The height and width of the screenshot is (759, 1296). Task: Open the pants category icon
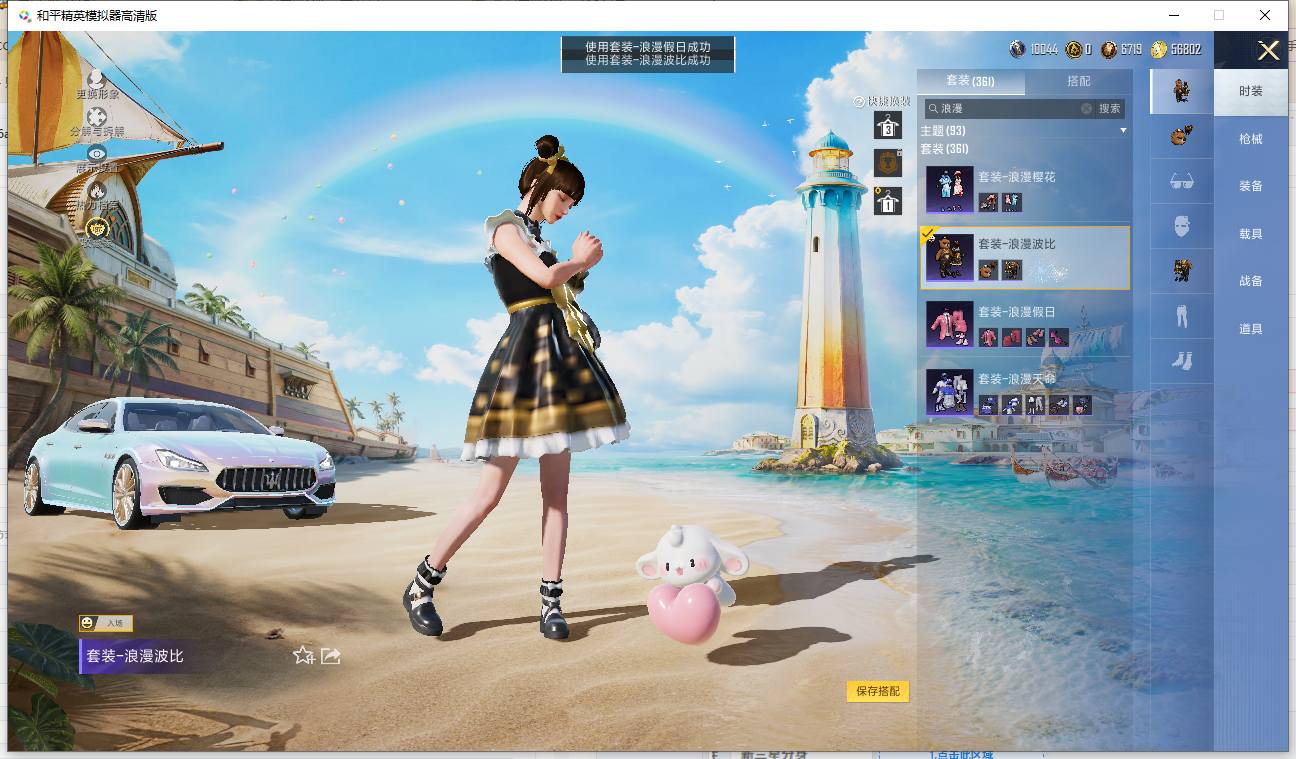1182,317
